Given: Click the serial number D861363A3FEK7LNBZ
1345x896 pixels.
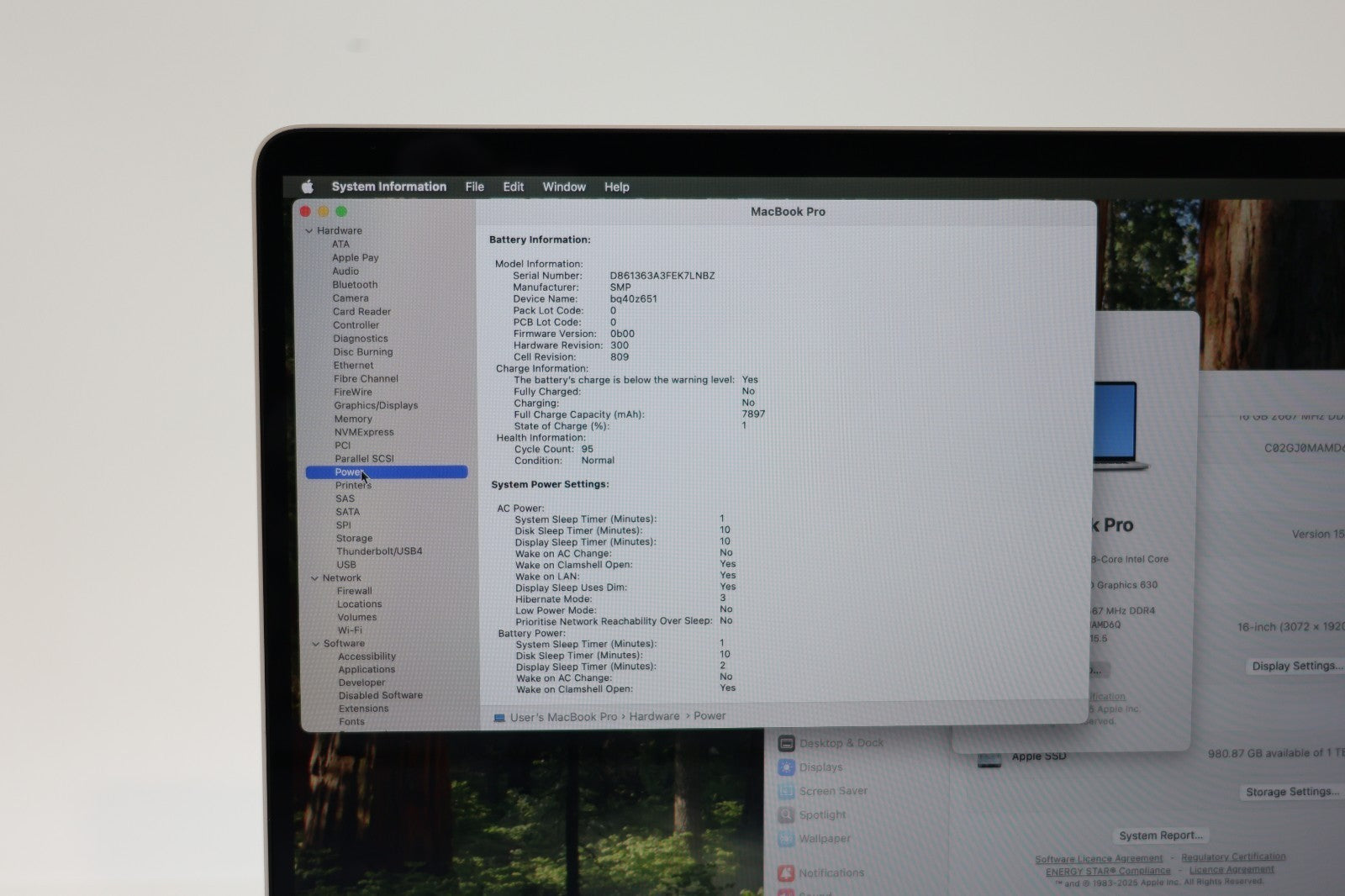Looking at the screenshot, I should (662, 276).
